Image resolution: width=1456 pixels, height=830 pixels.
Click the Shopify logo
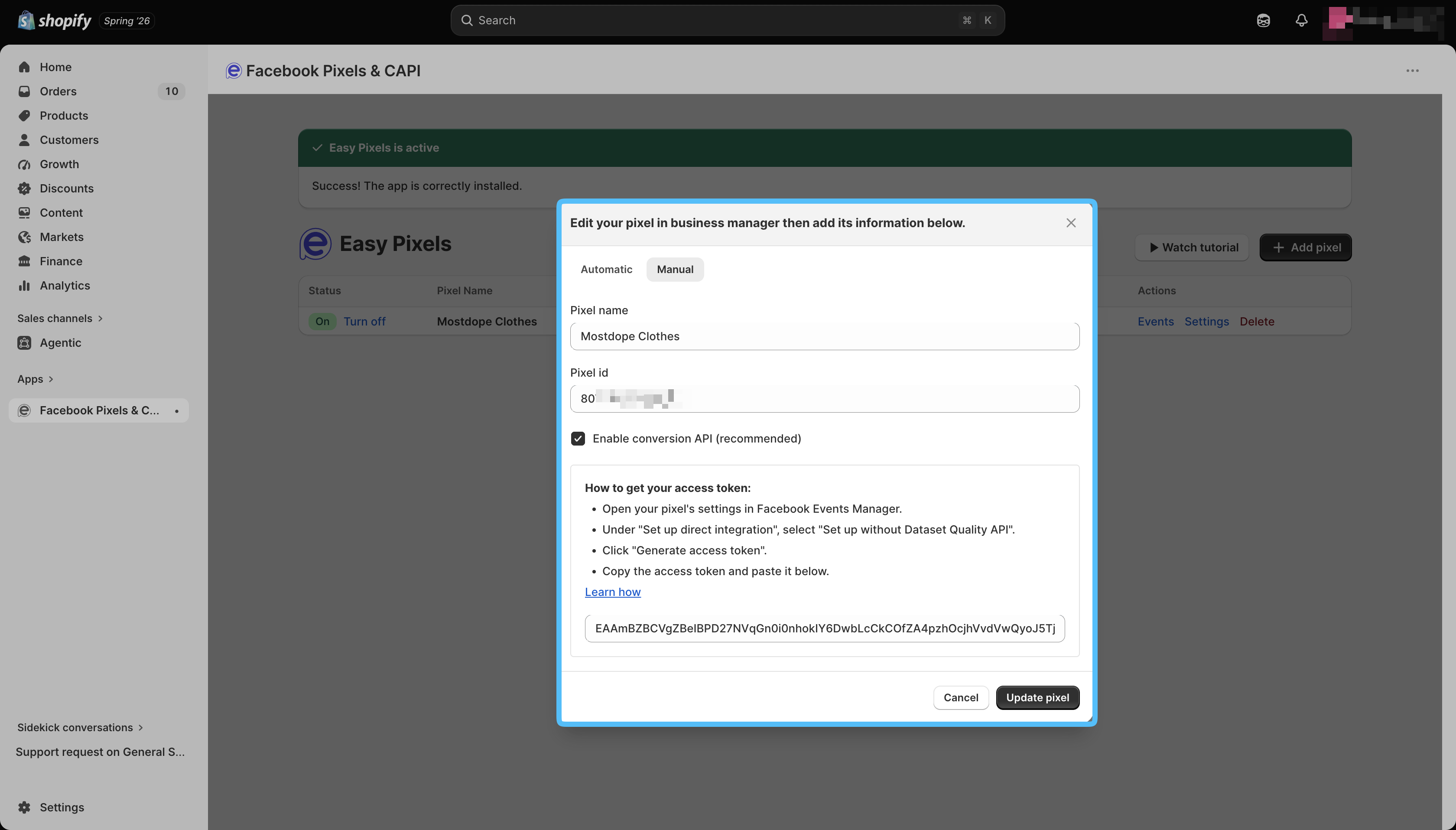pyautogui.click(x=54, y=20)
